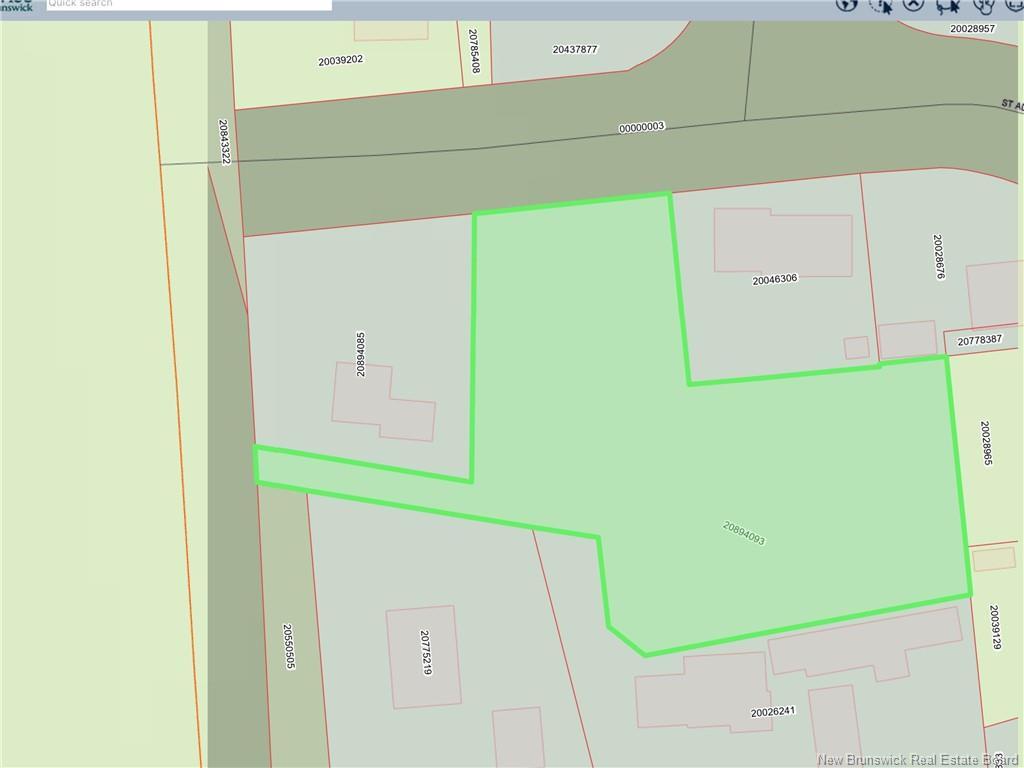The width and height of the screenshot is (1024, 768).
Task: Select parcel labeled 20039202
Action: pos(340,61)
